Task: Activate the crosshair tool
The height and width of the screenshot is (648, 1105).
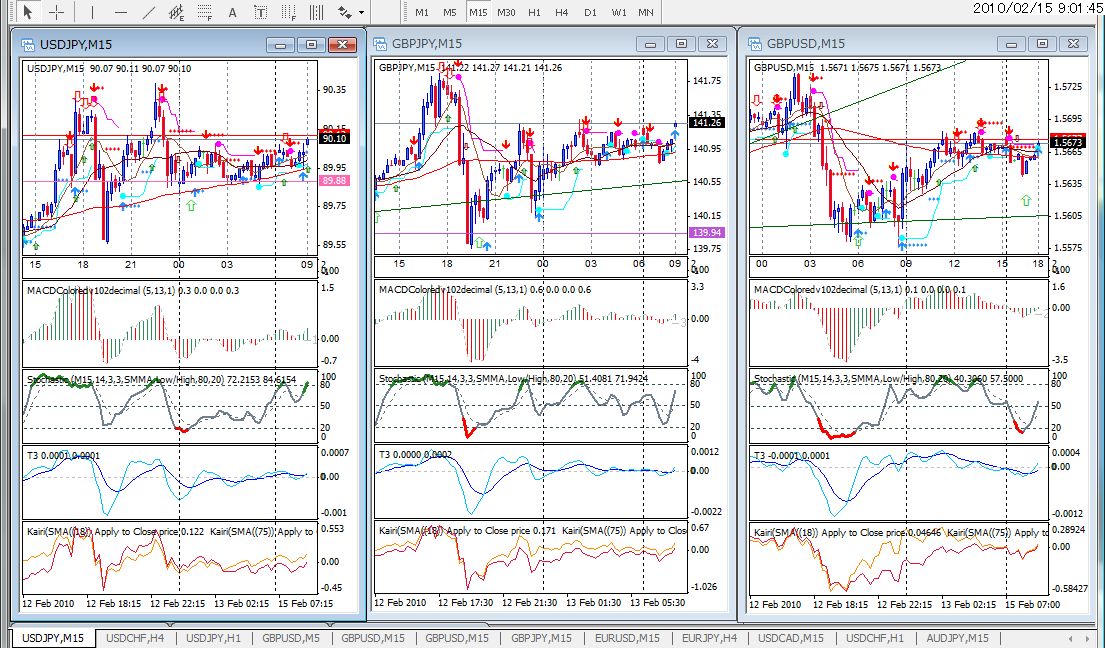Action: (56, 12)
